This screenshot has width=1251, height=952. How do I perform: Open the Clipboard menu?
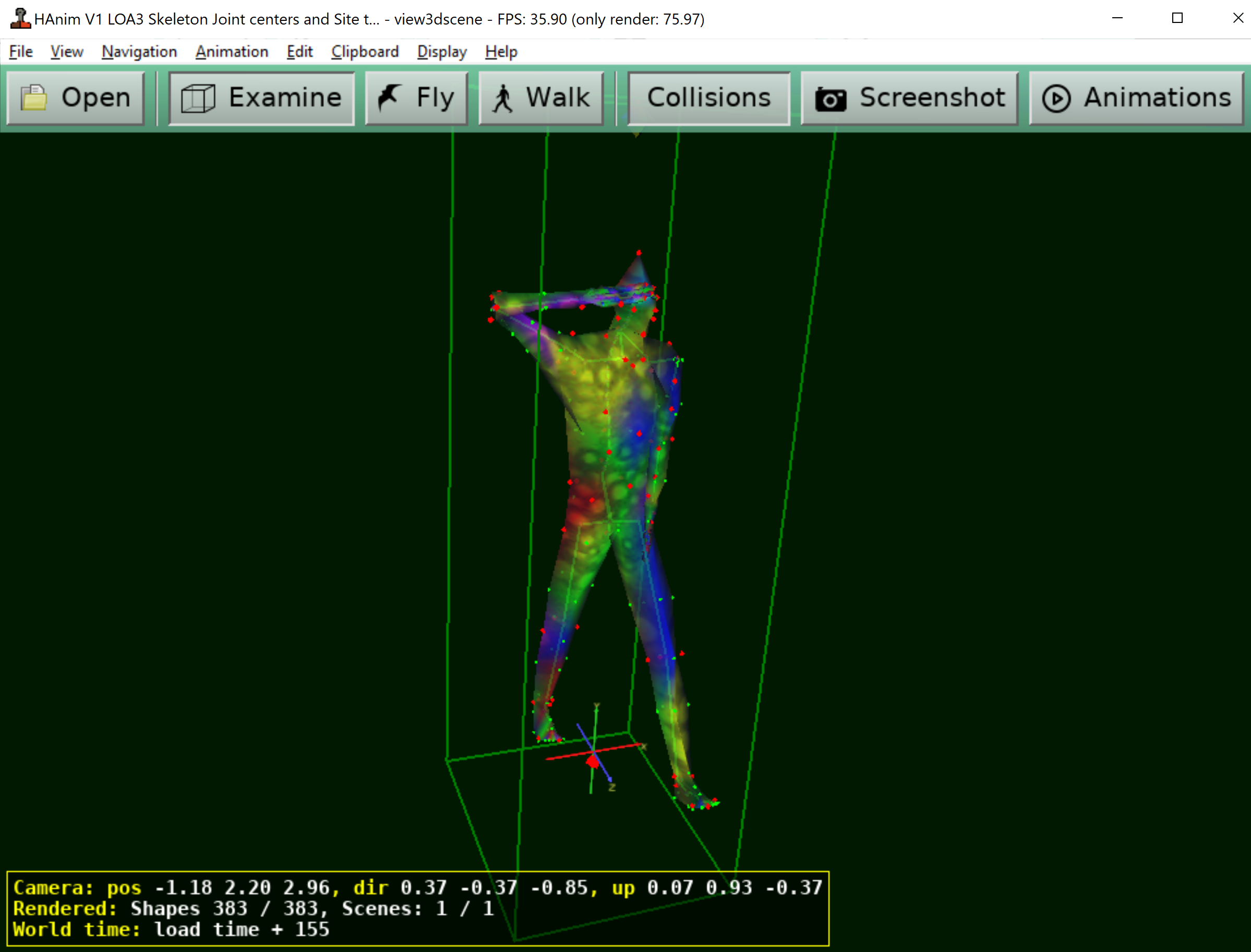tap(364, 52)
